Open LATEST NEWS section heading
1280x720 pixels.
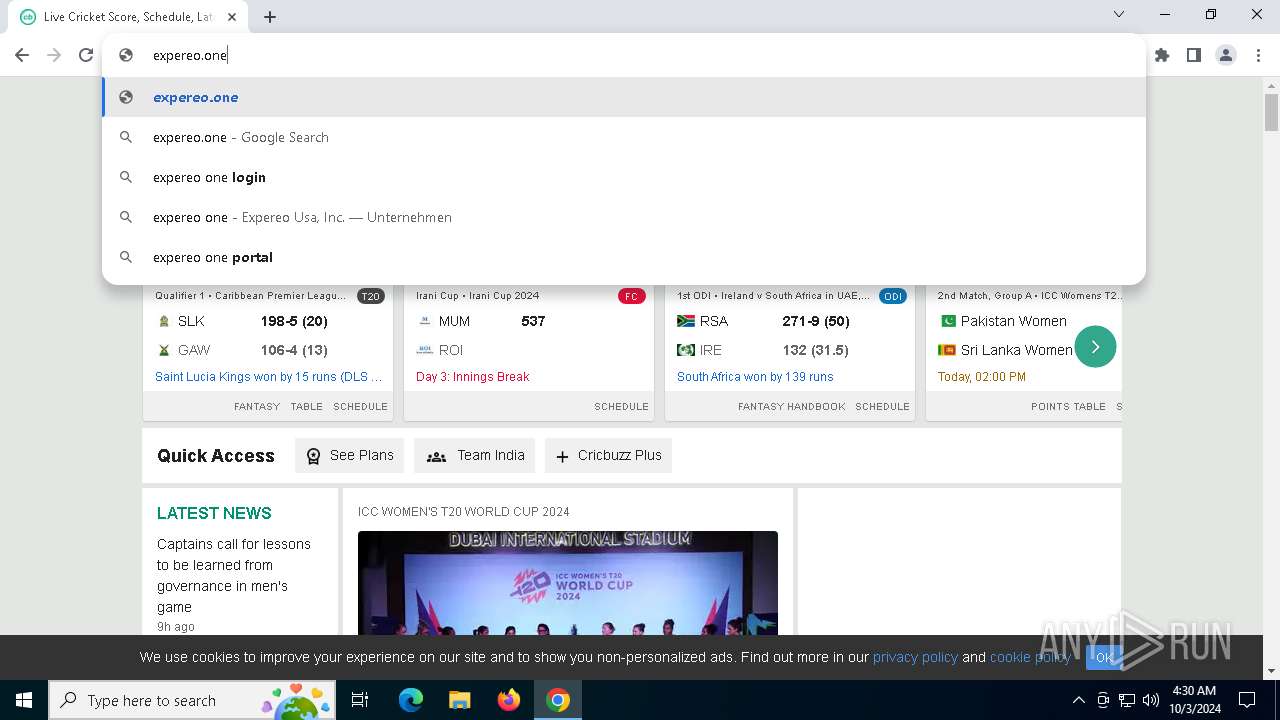(214, 513)
